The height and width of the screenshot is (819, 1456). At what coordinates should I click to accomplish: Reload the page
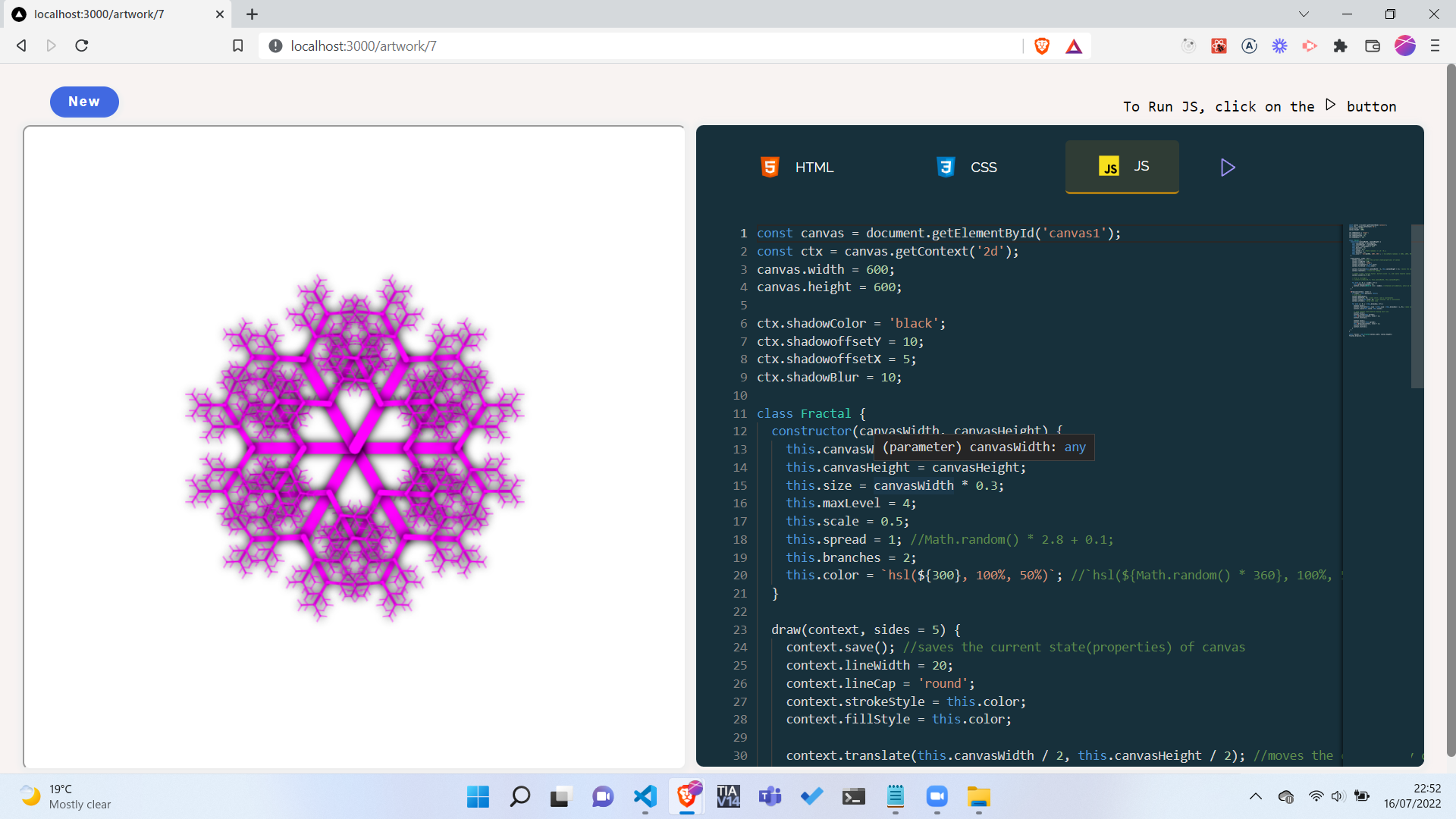coord(82,46)
